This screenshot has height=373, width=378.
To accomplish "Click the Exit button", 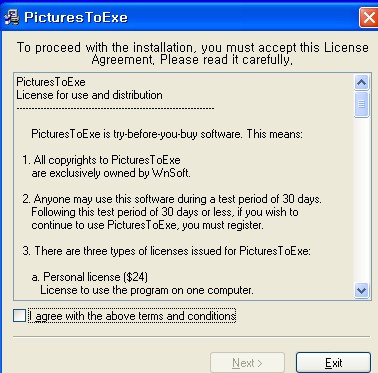I will pyautogui.click(x=333, y=363).
